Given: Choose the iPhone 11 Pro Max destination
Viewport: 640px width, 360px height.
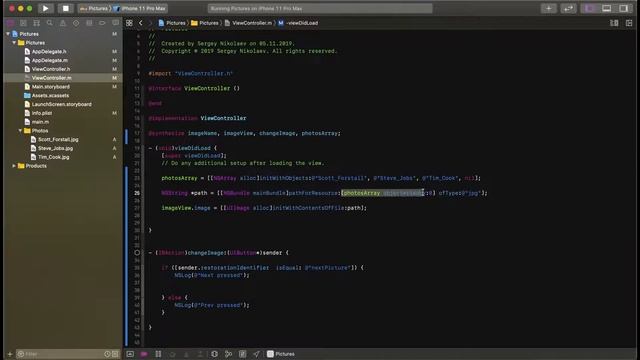Looking at the screenshot, I should tap(140, 9).
